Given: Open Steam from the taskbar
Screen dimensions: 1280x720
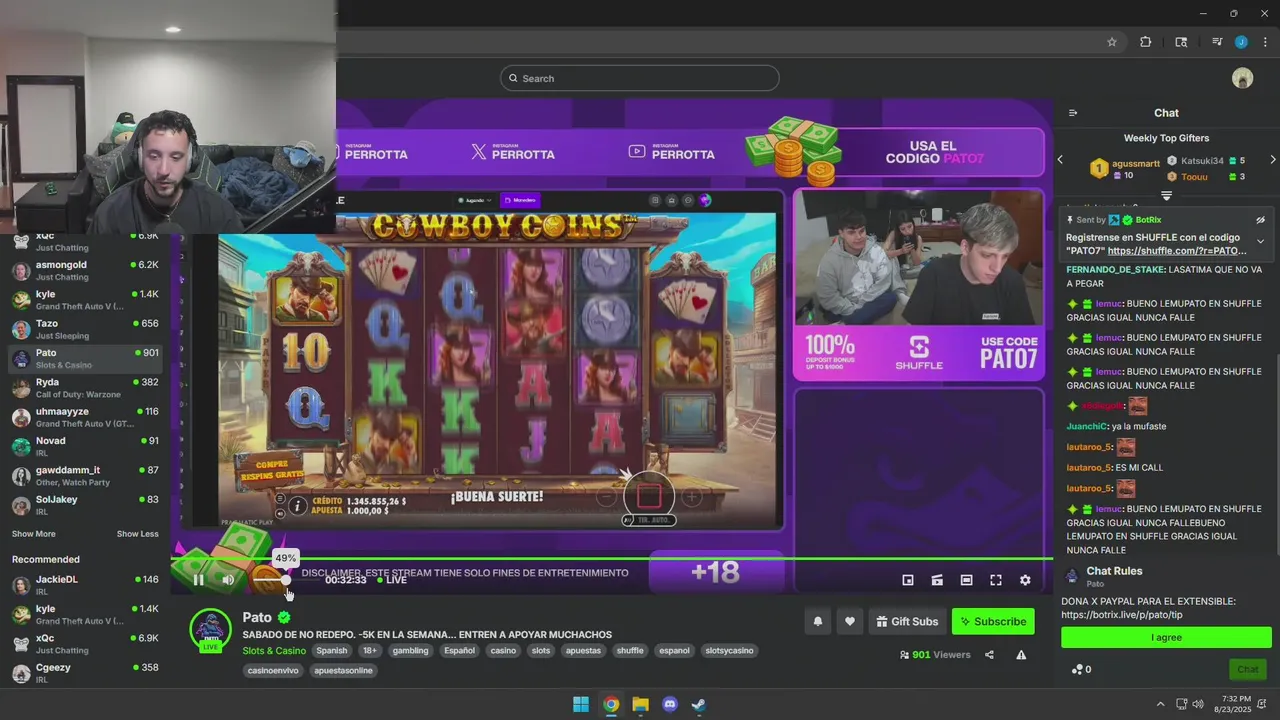Looking at the screenshot, I should point(699,704).
